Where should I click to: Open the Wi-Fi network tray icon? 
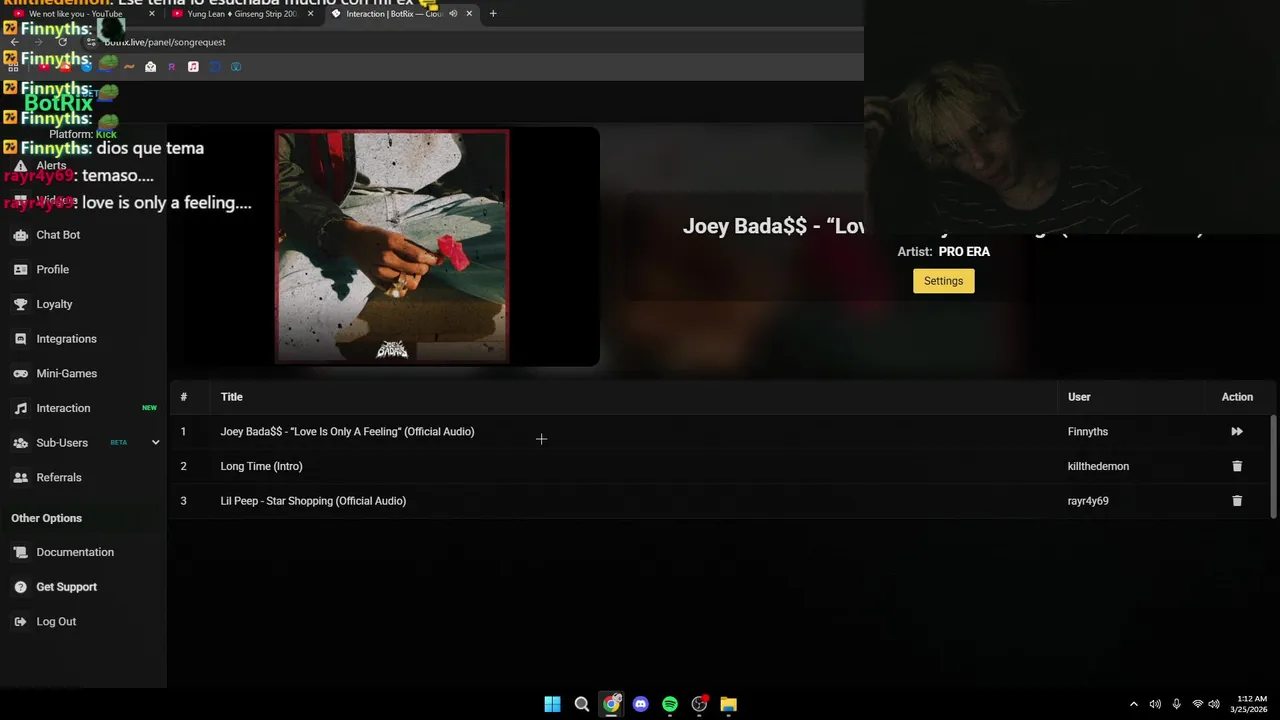pos(1197,704)
